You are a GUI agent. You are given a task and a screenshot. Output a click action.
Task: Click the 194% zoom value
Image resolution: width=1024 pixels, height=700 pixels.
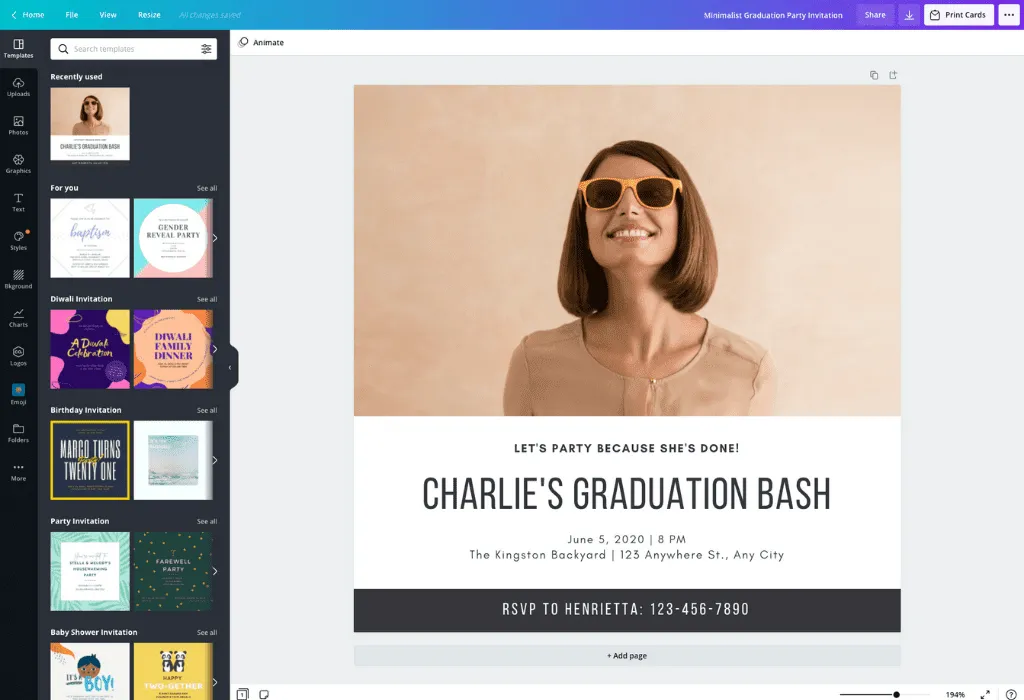pos(955,695)
